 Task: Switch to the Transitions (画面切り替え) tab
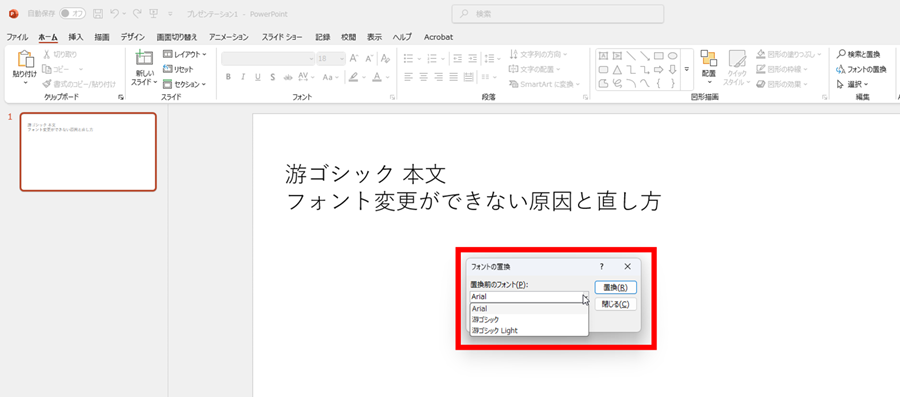click(x=177, y=37)
